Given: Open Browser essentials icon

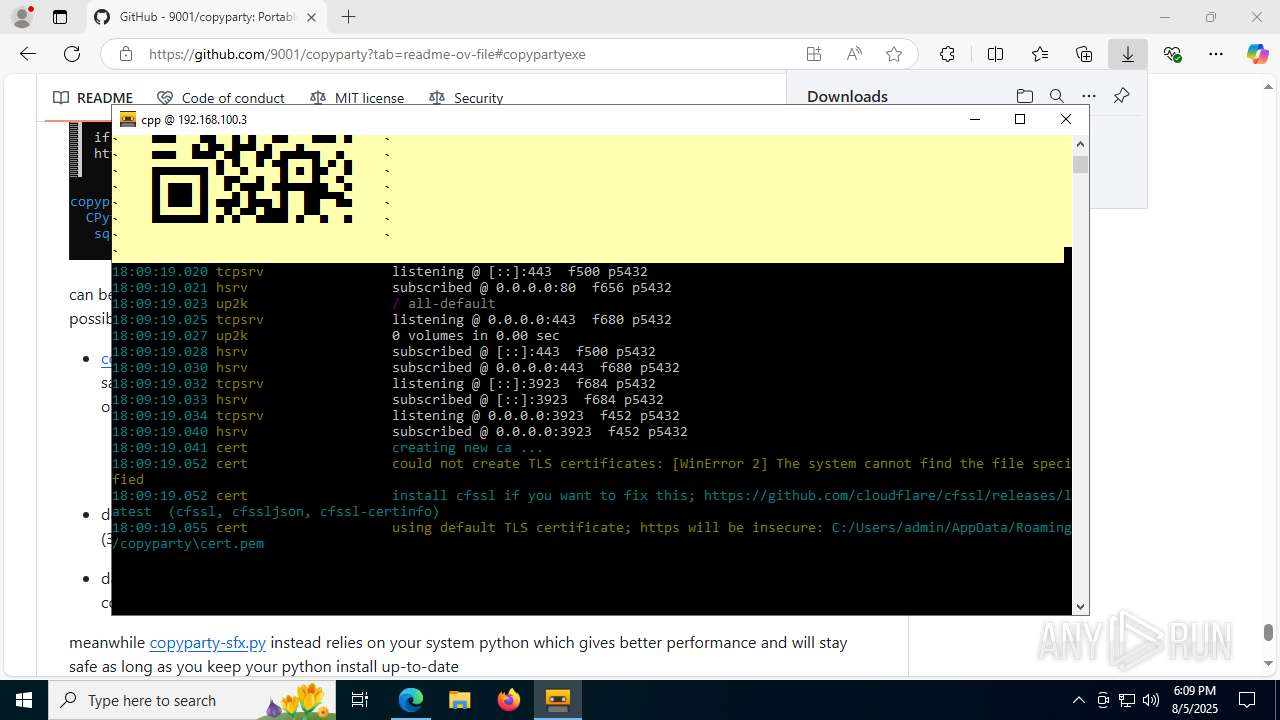Looking at the screenshot, I should tap(1172, 54).
